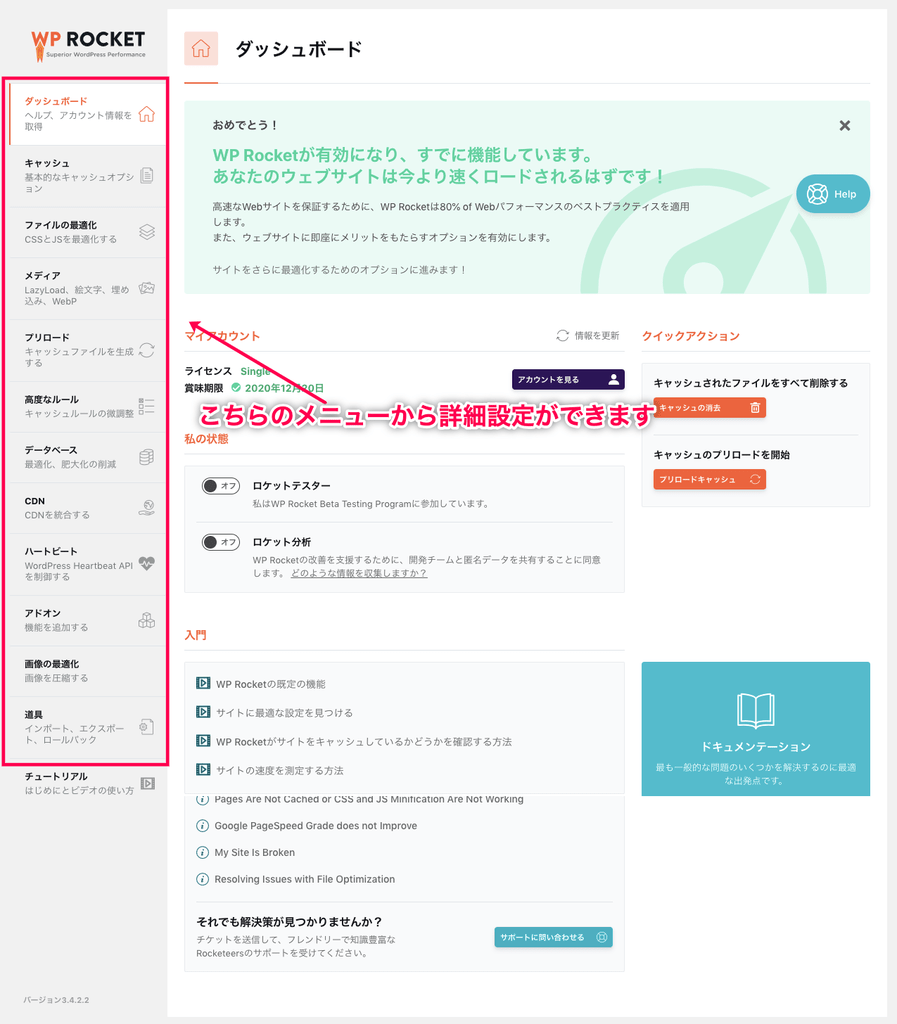The image size is (897, 1024).
Task: Click the globe-hand icon beside CDN
Action: pyautogui.click(x=147, y=507)
